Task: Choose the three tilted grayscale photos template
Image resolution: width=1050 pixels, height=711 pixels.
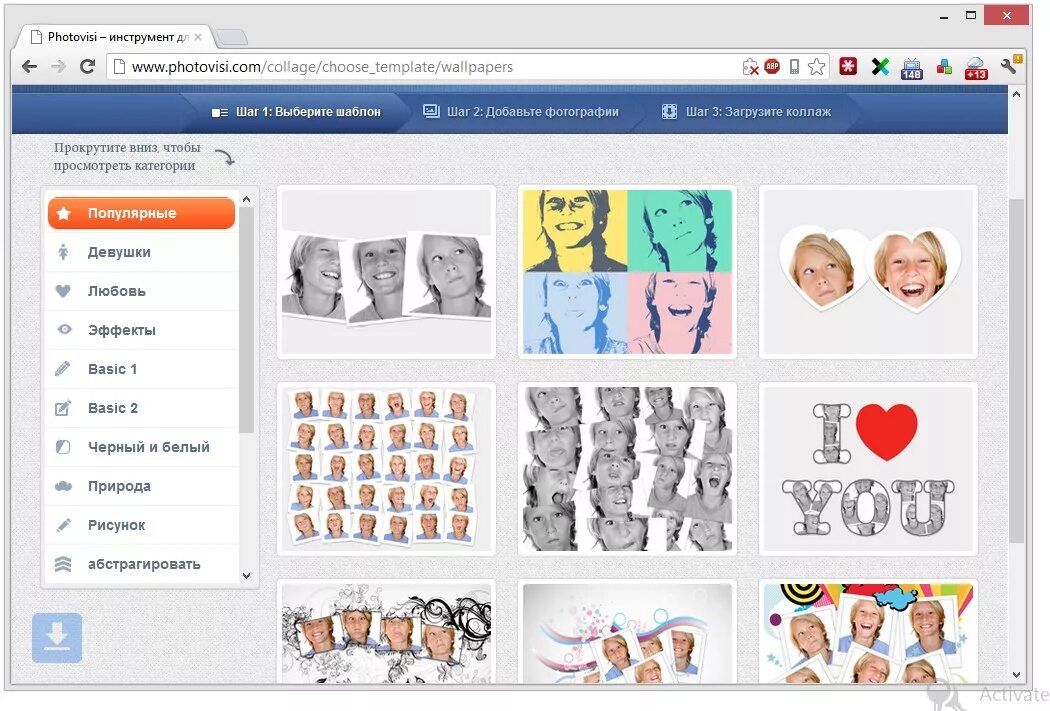Action: (x=386, y=272)
